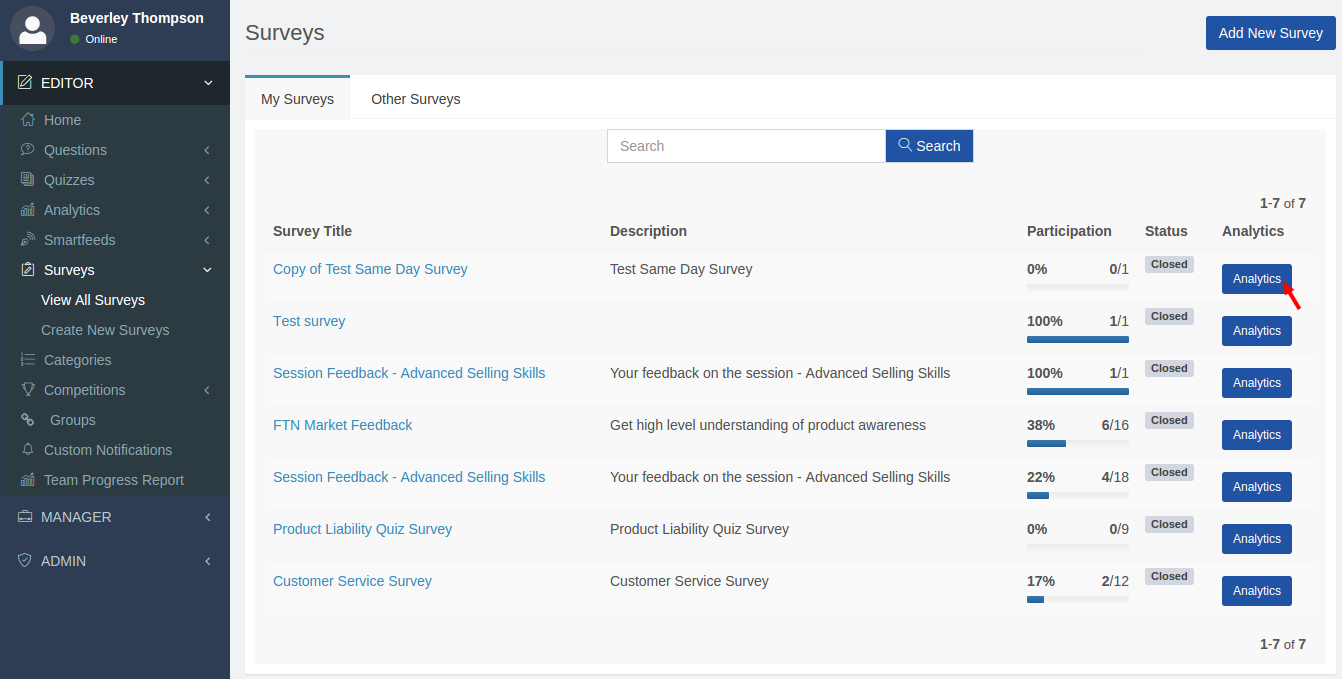The image size is (1342, 679).
Task: Click the Competitions trophy icon
Action: (x=28, y=390)
